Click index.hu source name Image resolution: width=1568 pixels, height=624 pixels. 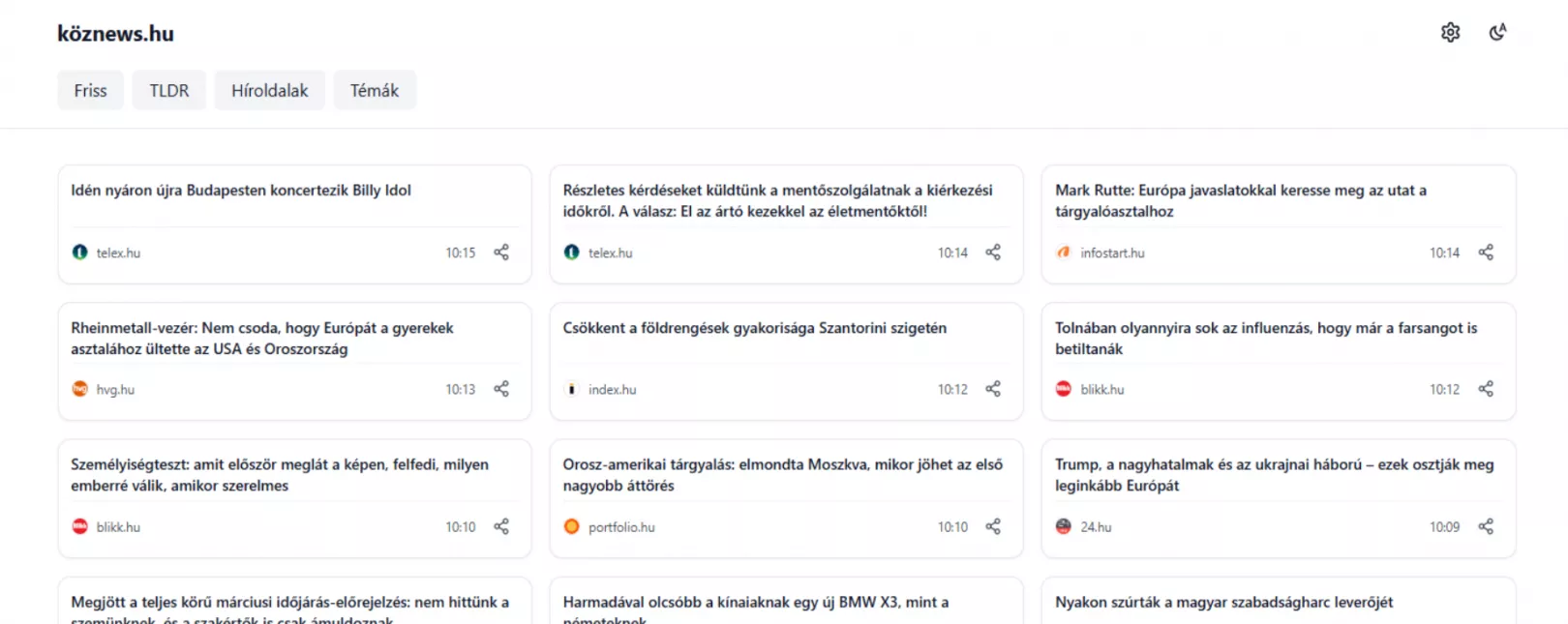tap(613, 389)
